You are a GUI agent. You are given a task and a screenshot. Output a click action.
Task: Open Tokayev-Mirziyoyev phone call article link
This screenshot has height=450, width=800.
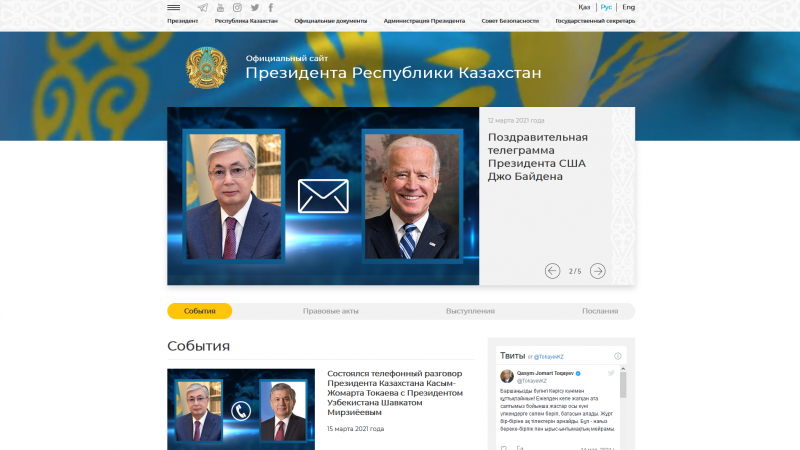pos(395,392)
